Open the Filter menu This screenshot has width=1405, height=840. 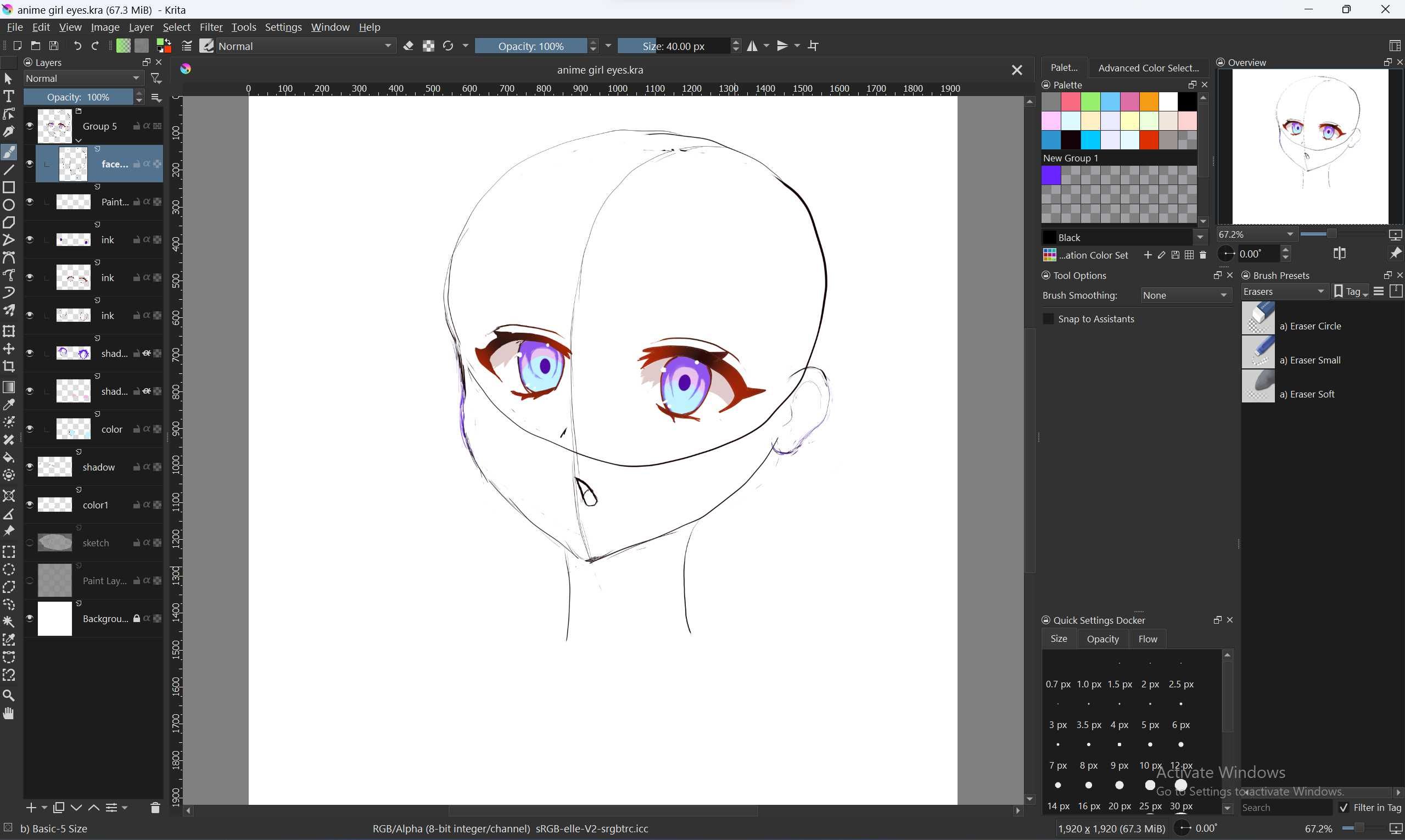(211, 27)
